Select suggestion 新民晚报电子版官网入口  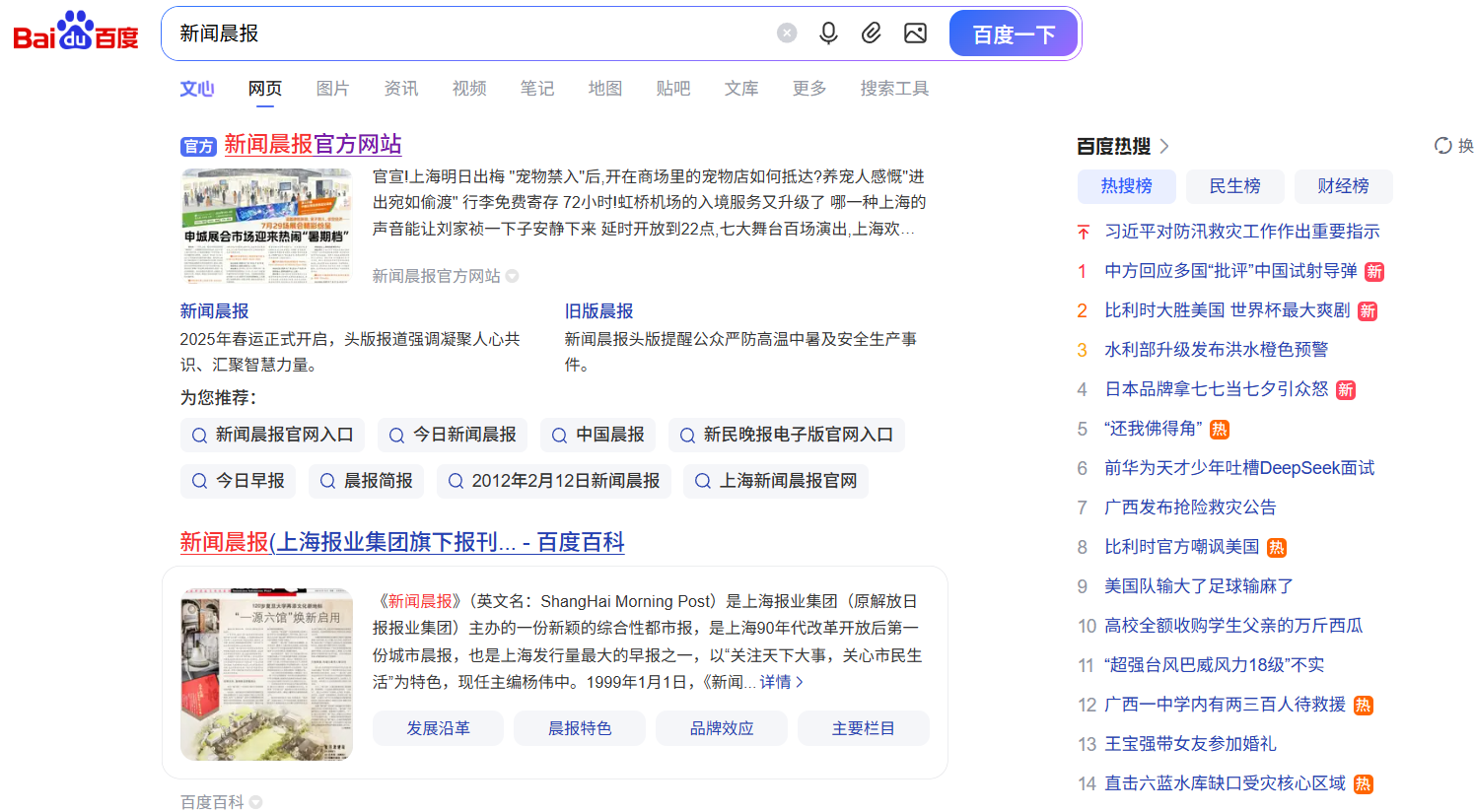(x=787, y=435)
